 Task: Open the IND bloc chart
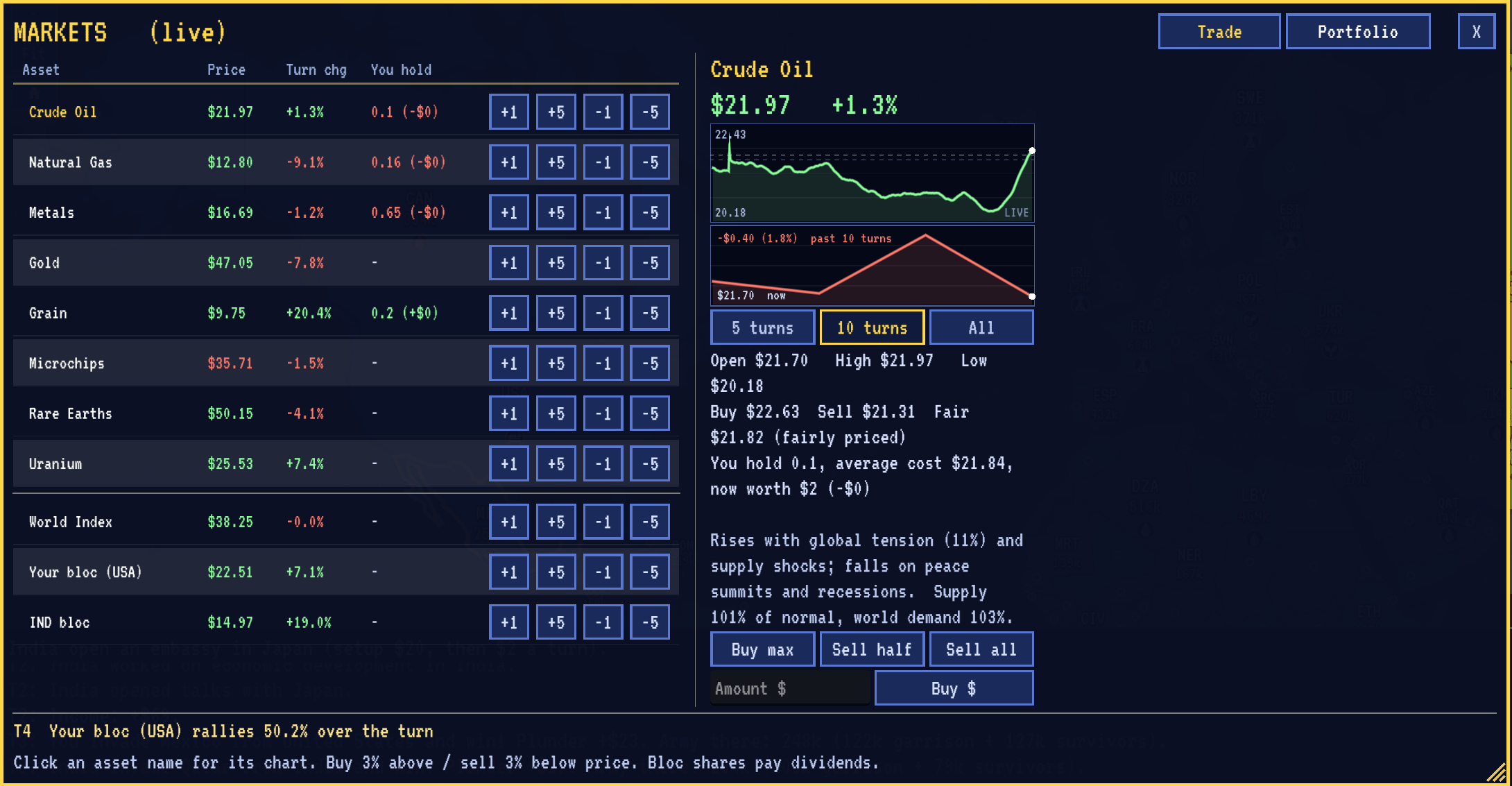coord(59,622)
